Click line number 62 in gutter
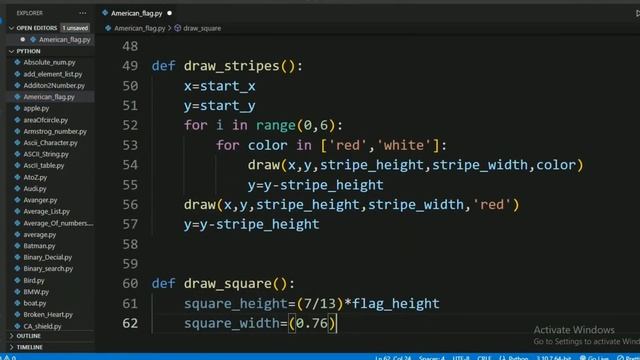This screenshot has width=640, height=360. (x=130, y=323)
